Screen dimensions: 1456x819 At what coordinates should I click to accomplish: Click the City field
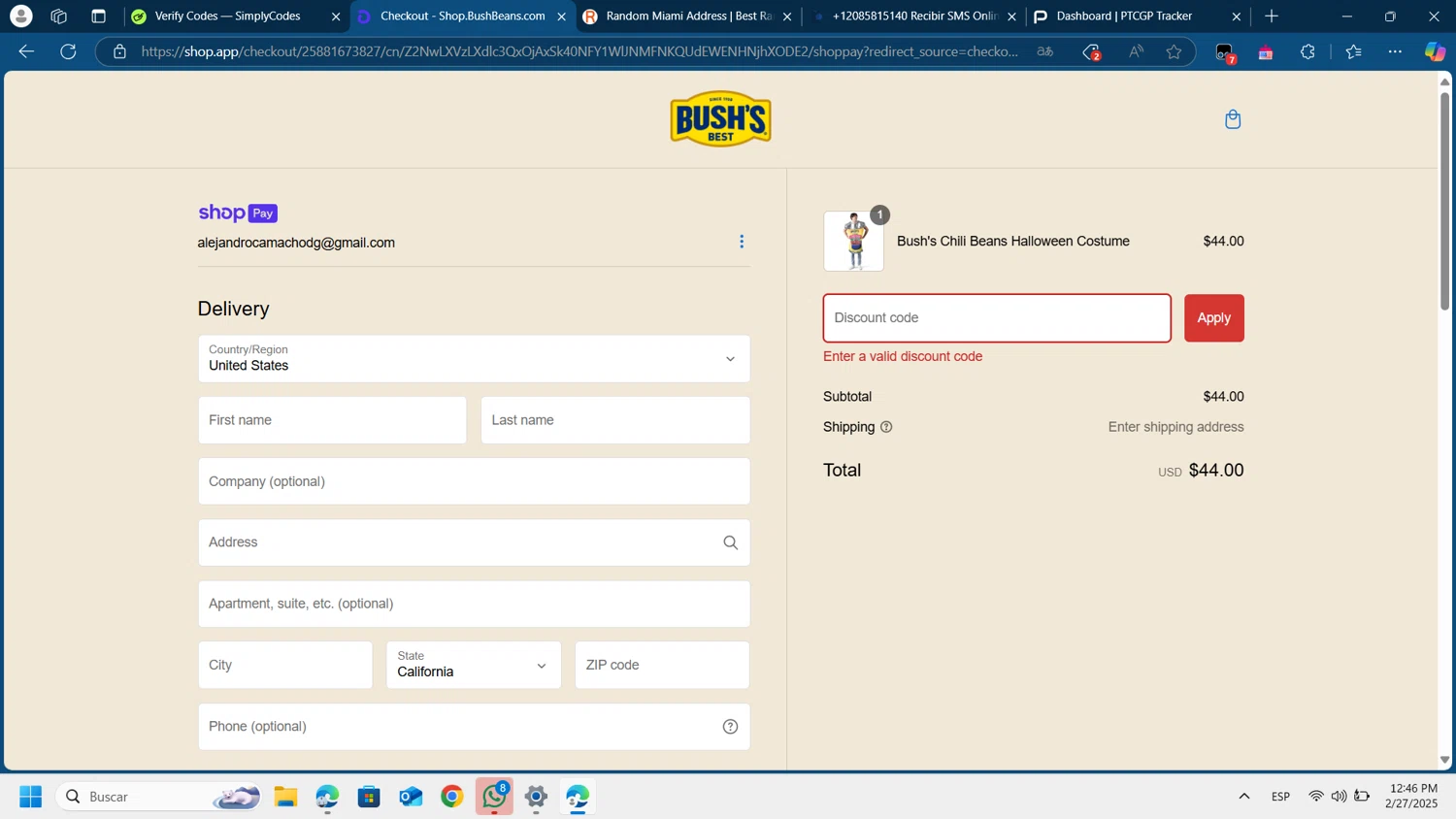coord(285,665)
